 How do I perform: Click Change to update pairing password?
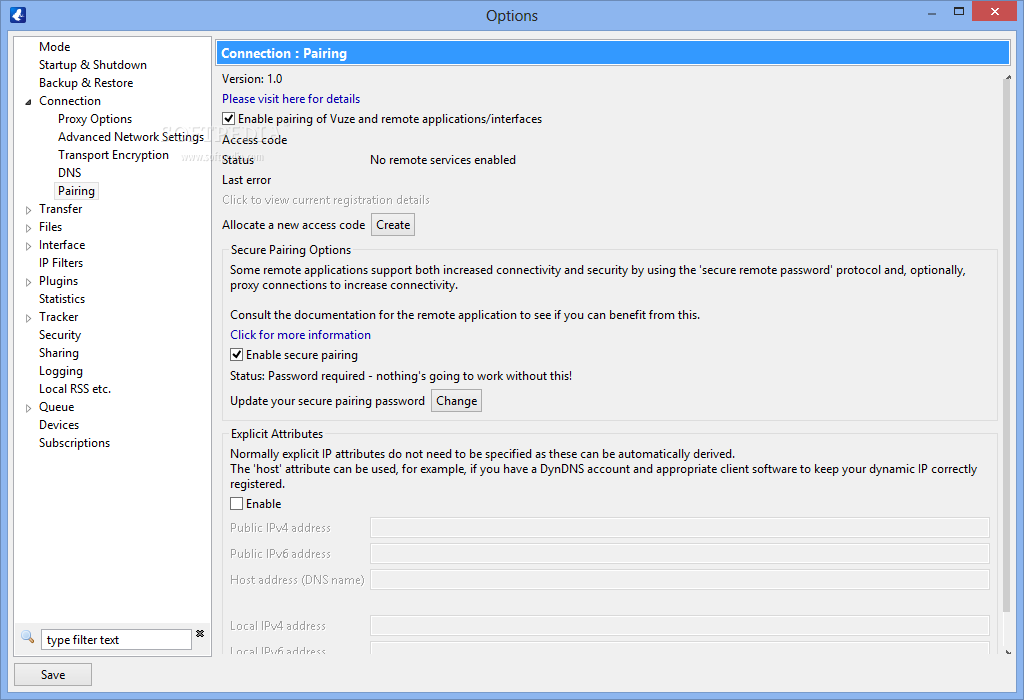tap(456, 401)
